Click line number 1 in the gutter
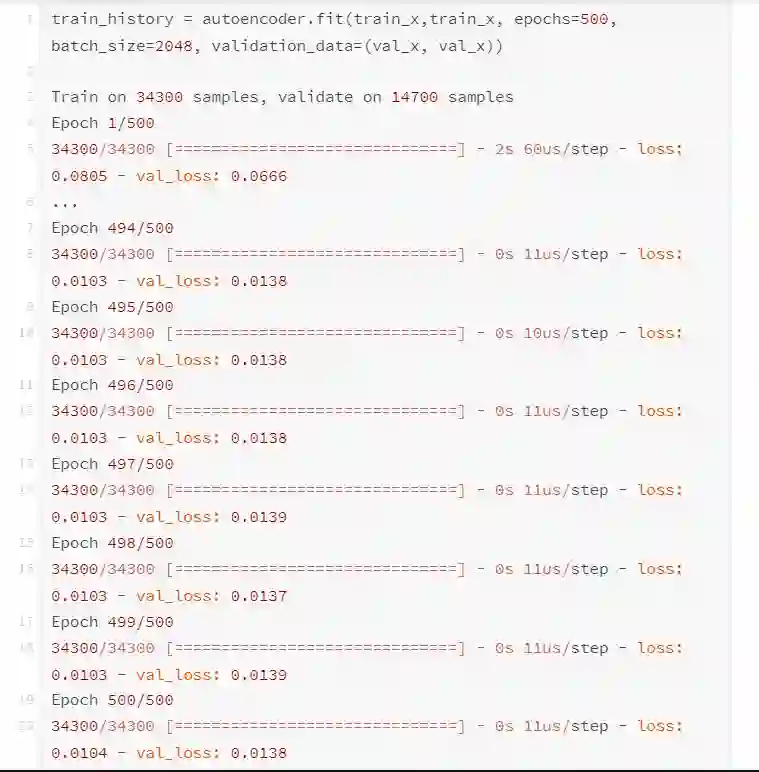Screen dimensions: 759x772 point(30,19)
